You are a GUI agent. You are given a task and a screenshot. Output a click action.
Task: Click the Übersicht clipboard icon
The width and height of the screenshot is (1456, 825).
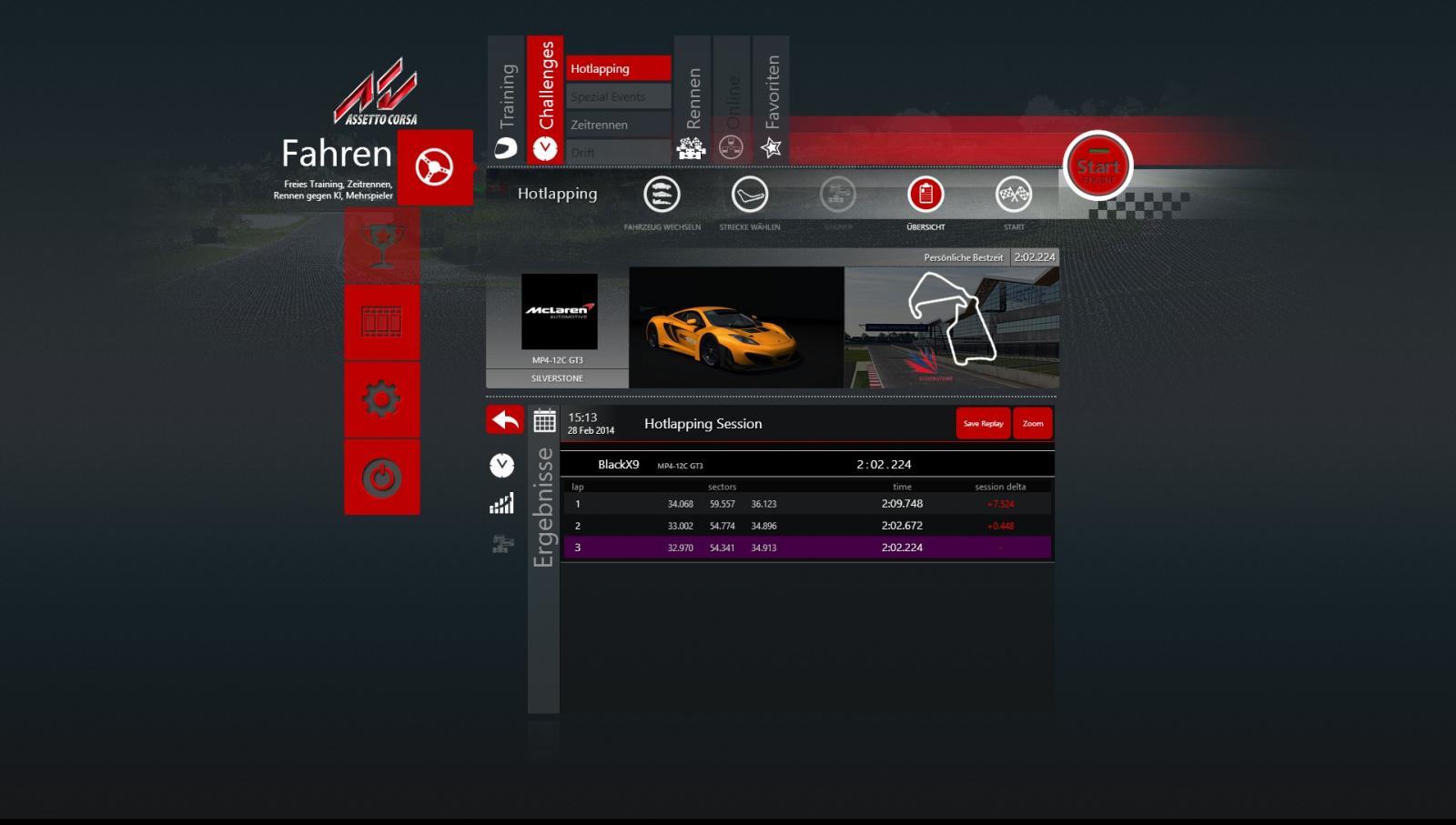coord(925,194)
